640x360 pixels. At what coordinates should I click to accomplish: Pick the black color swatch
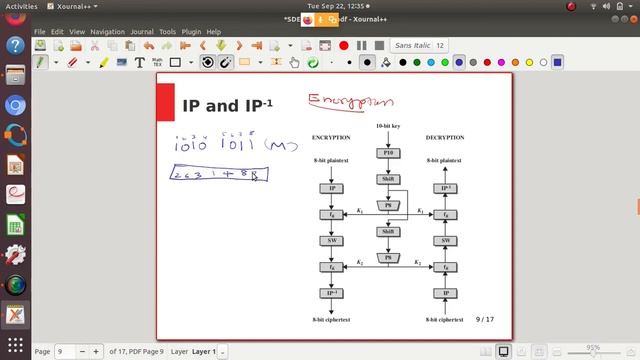403,62
